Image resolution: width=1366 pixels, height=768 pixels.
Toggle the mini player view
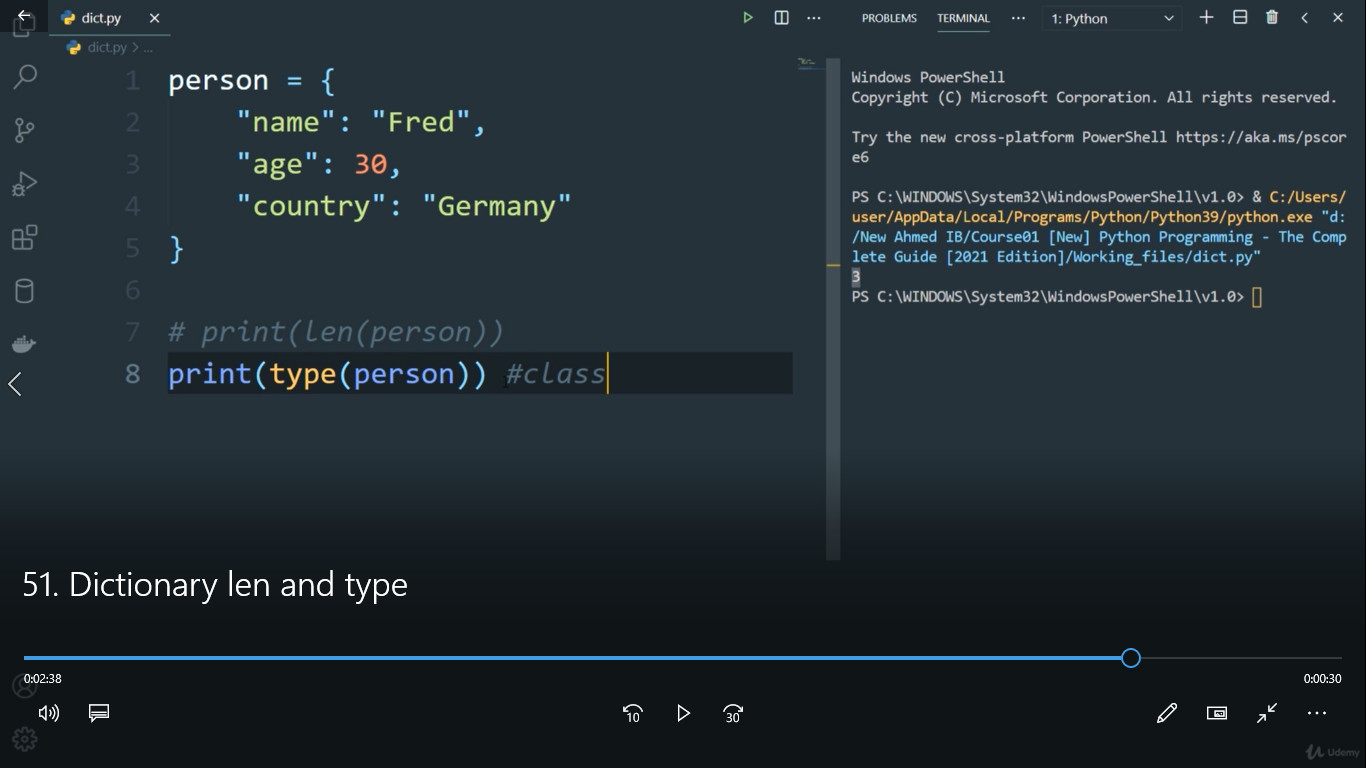point(1216,713)
